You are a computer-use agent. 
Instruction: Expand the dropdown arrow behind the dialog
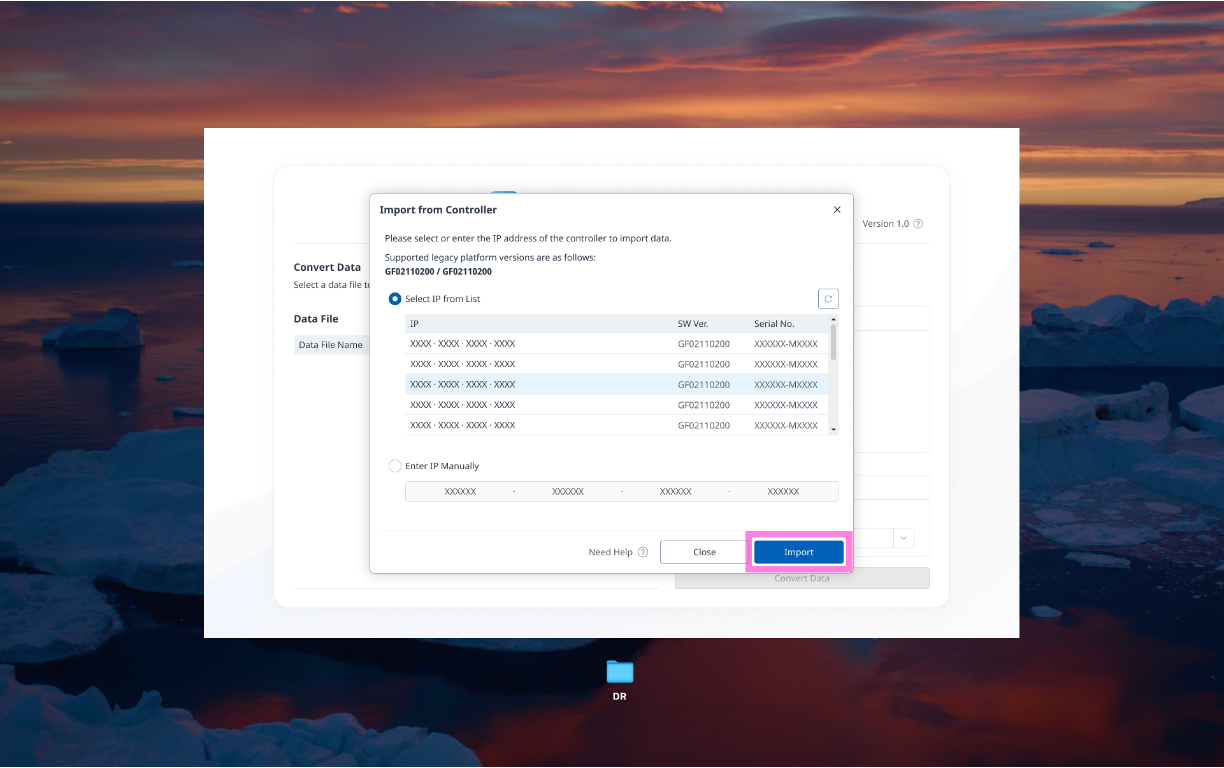[904, 538]
